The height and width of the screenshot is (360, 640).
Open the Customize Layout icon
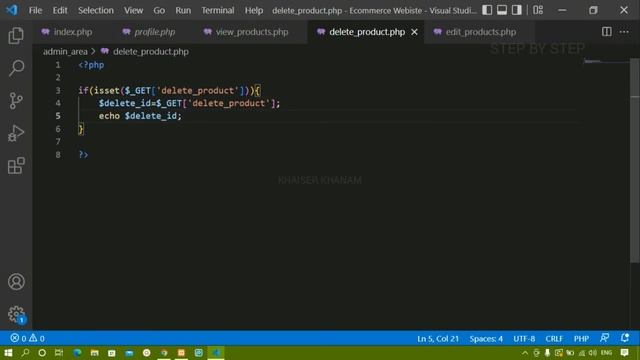point(538,10)
